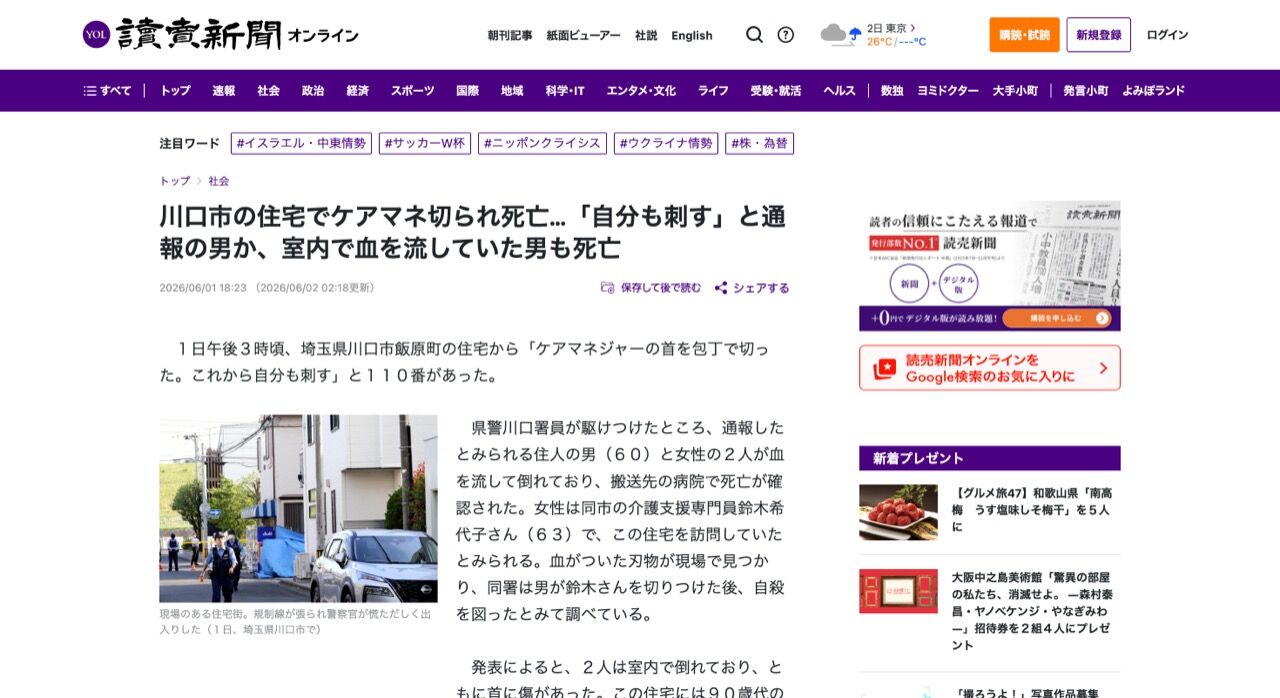
Task: Click the red Google favorites badge icon
Action: [x=885, y=368]
